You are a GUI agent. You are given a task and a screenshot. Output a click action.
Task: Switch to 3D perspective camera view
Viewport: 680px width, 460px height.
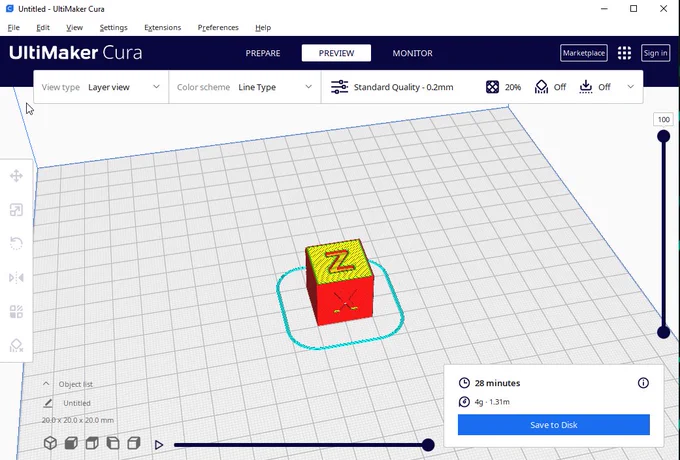[x=50, y=443]
